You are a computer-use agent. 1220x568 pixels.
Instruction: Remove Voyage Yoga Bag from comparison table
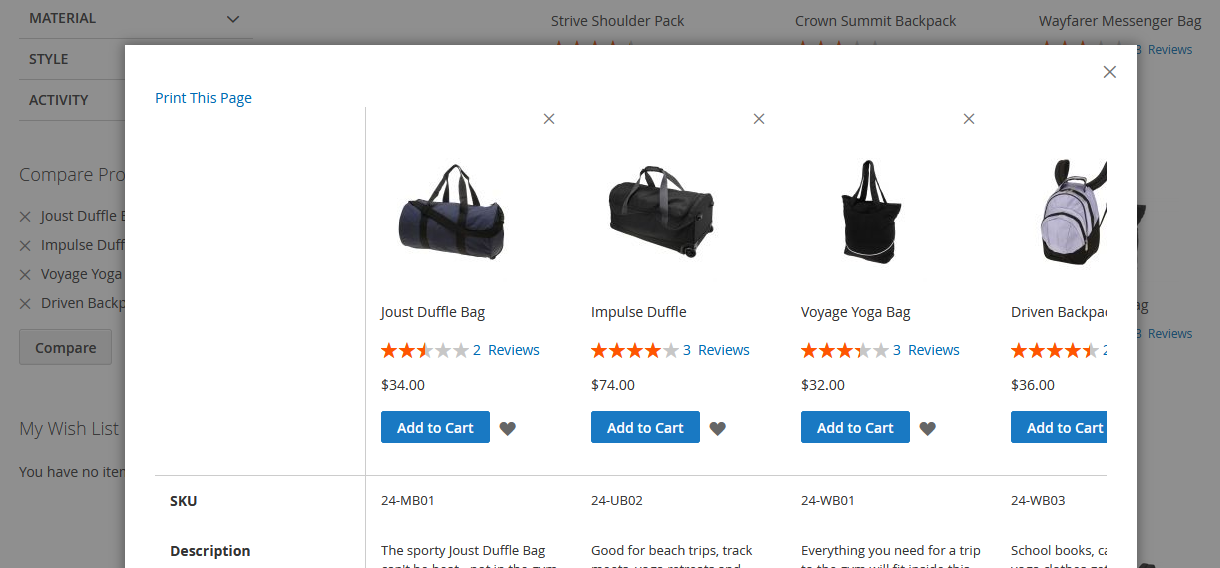[968, 119]
